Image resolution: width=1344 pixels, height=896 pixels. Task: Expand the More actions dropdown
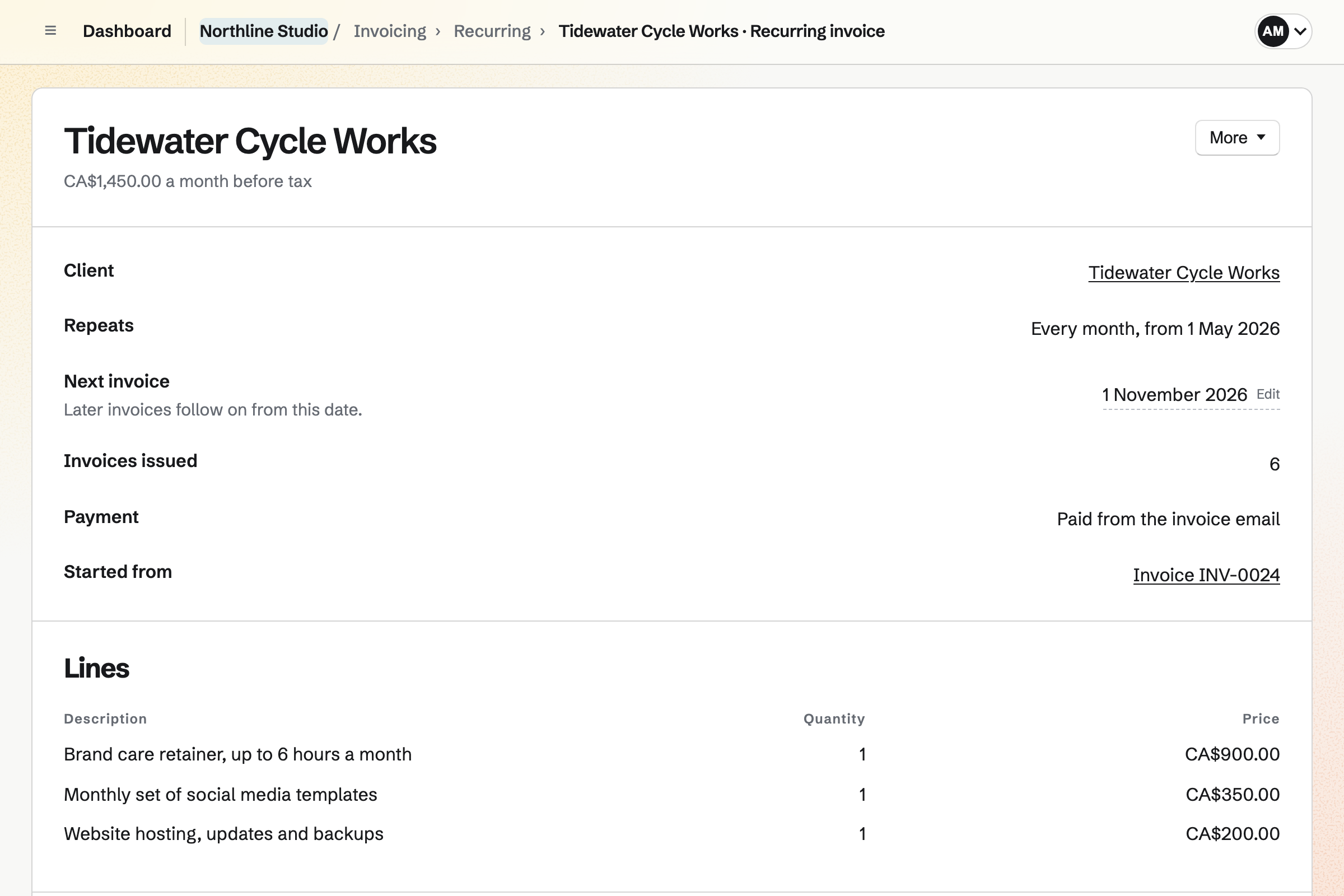[x=1237, y=138]
